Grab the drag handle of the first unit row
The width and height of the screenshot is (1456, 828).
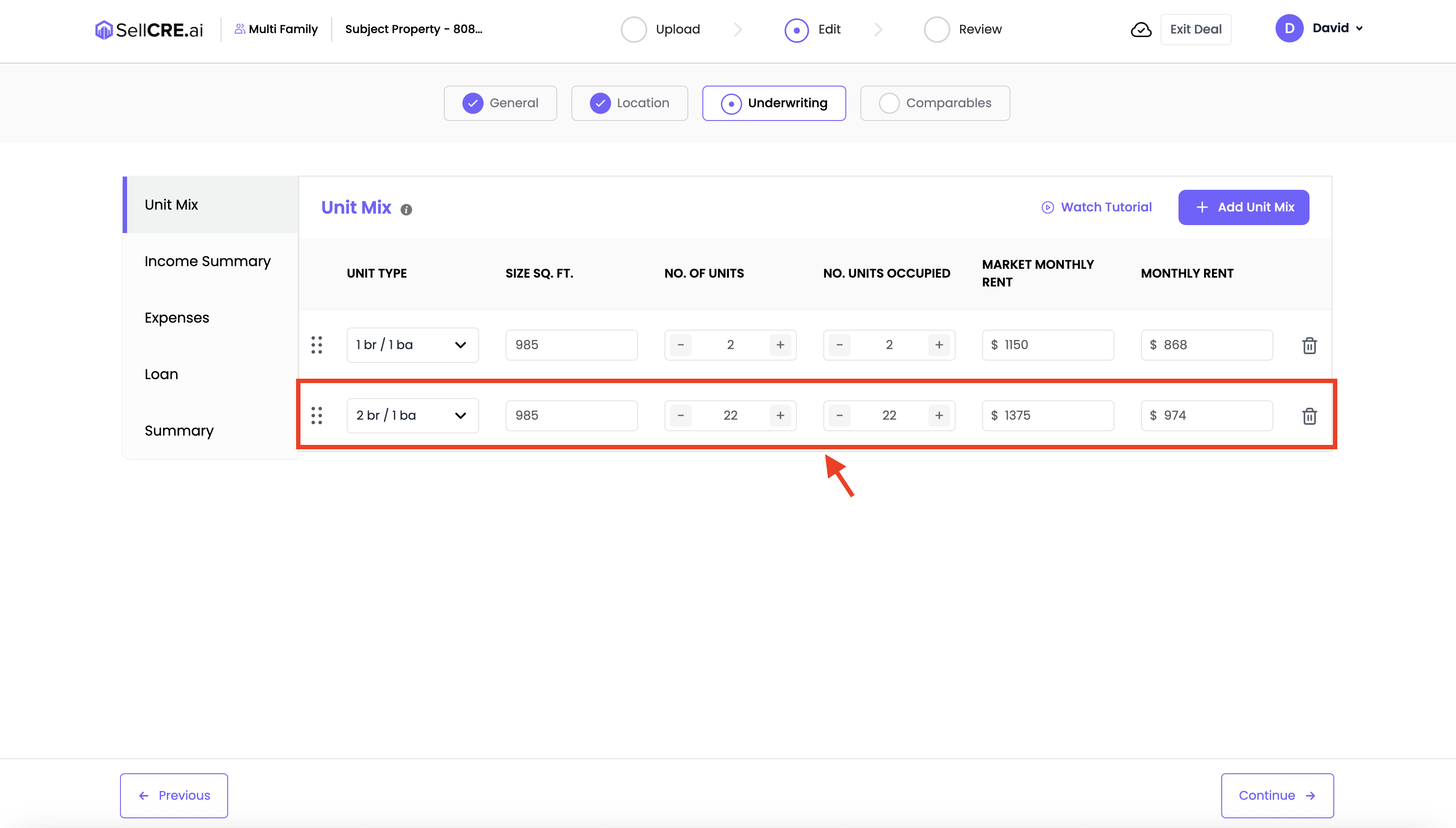point(316,345)
